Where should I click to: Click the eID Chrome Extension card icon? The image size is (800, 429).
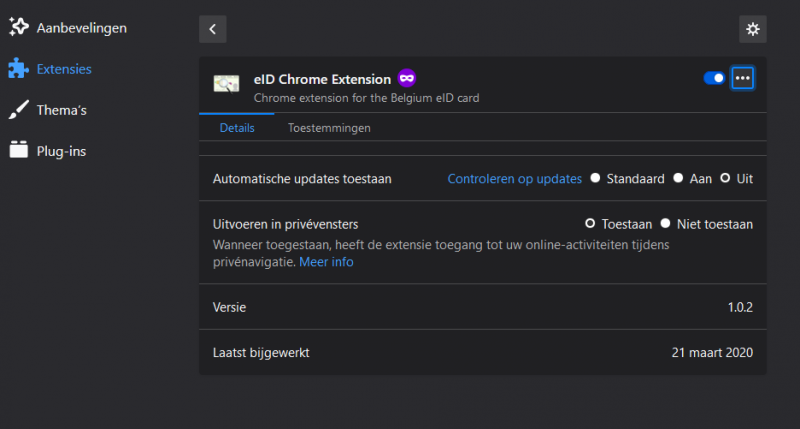(x=226, y=83)
